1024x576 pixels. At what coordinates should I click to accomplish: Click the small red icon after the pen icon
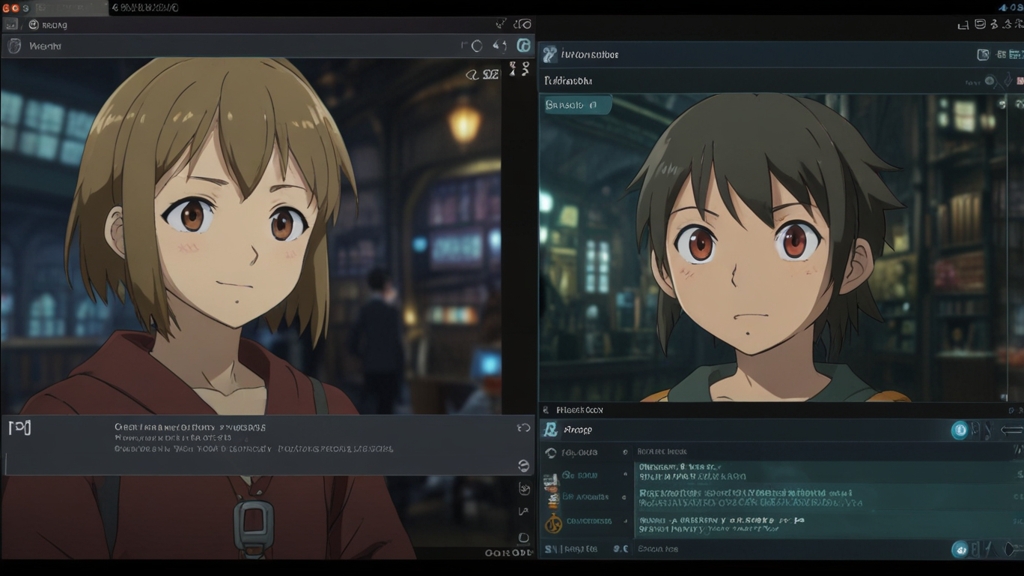click(1019, 81)
